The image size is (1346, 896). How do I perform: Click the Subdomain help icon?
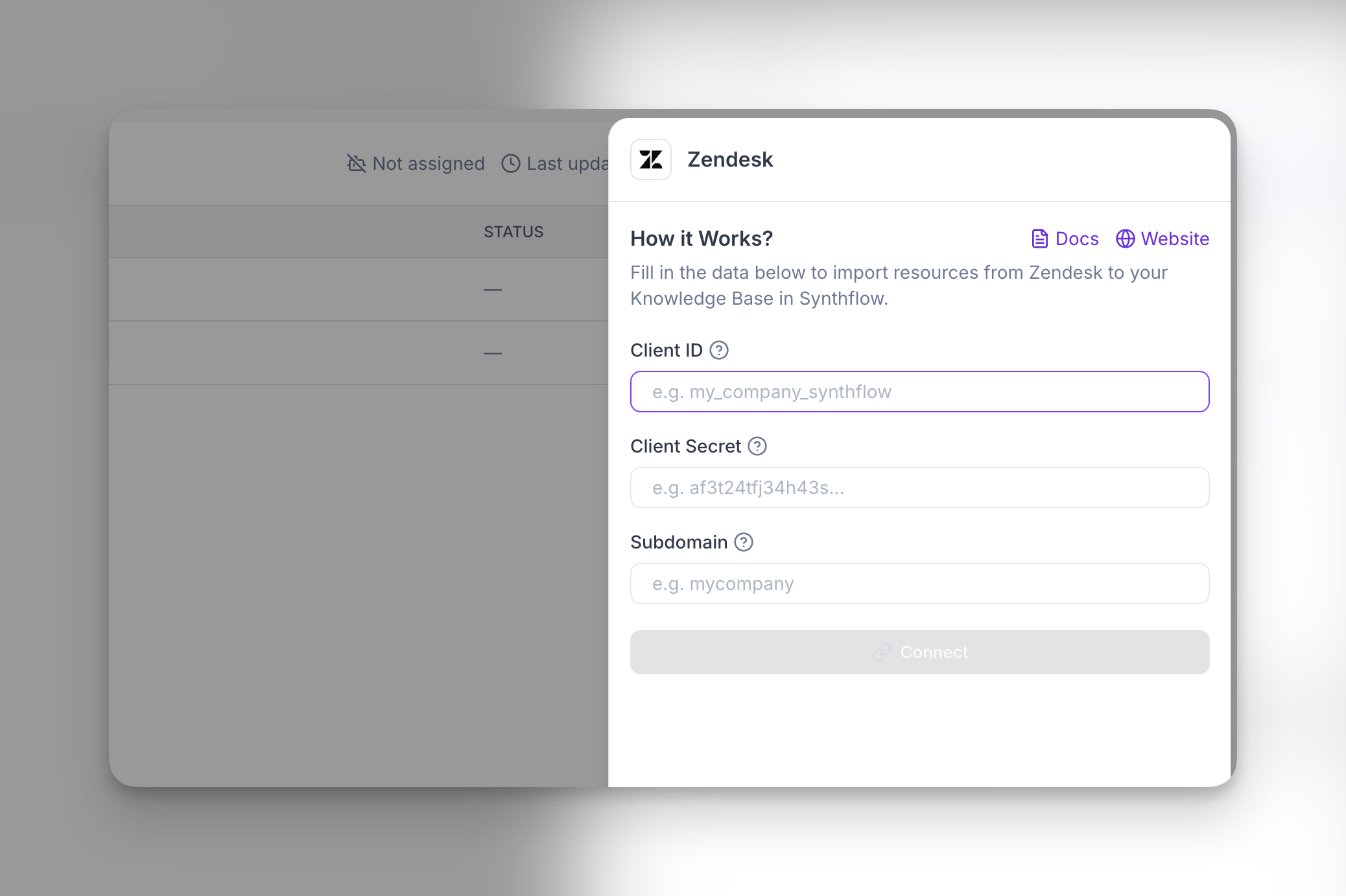pos(744,542)
